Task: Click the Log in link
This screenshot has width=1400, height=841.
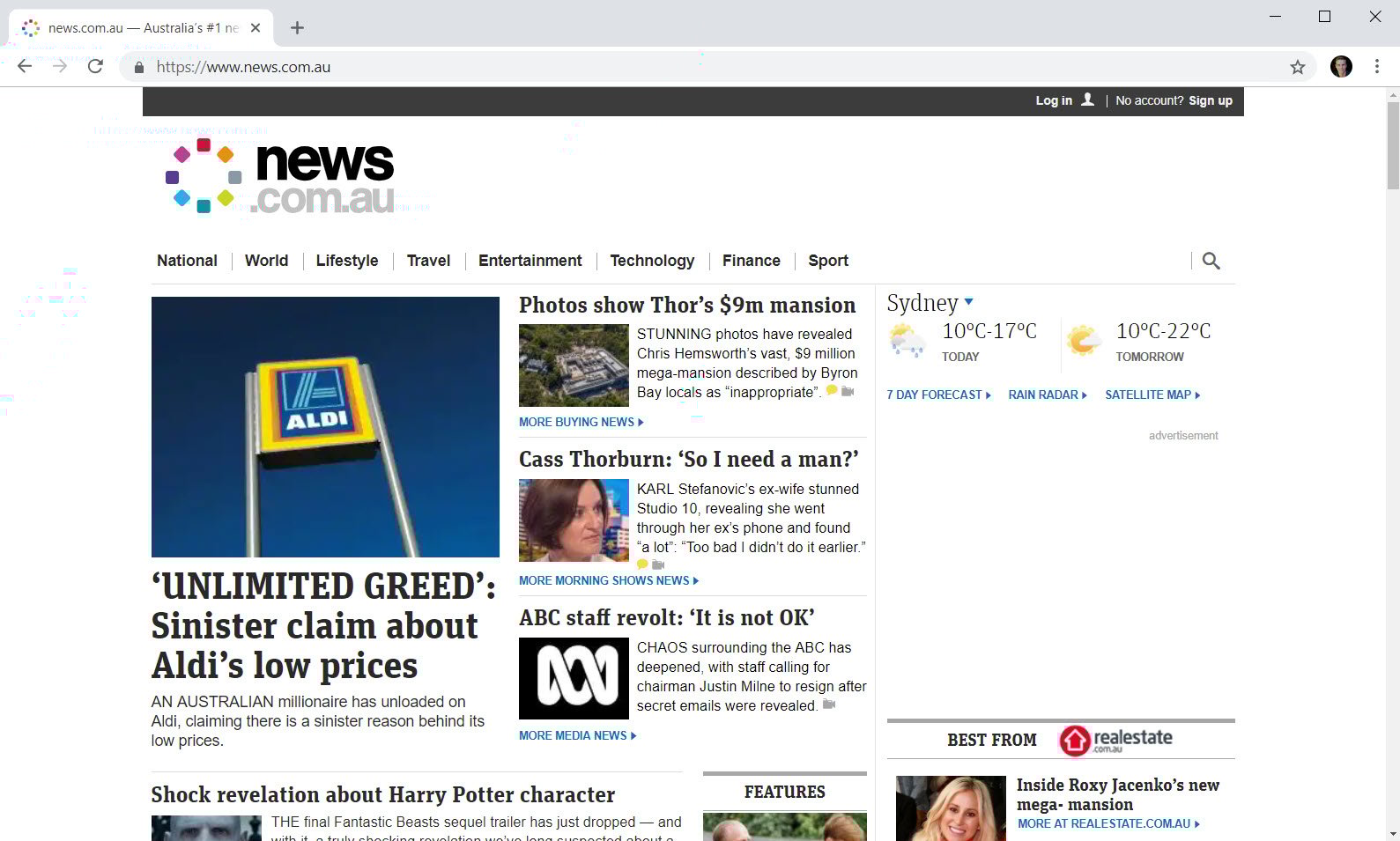Action: click(x=1054, y=100)
